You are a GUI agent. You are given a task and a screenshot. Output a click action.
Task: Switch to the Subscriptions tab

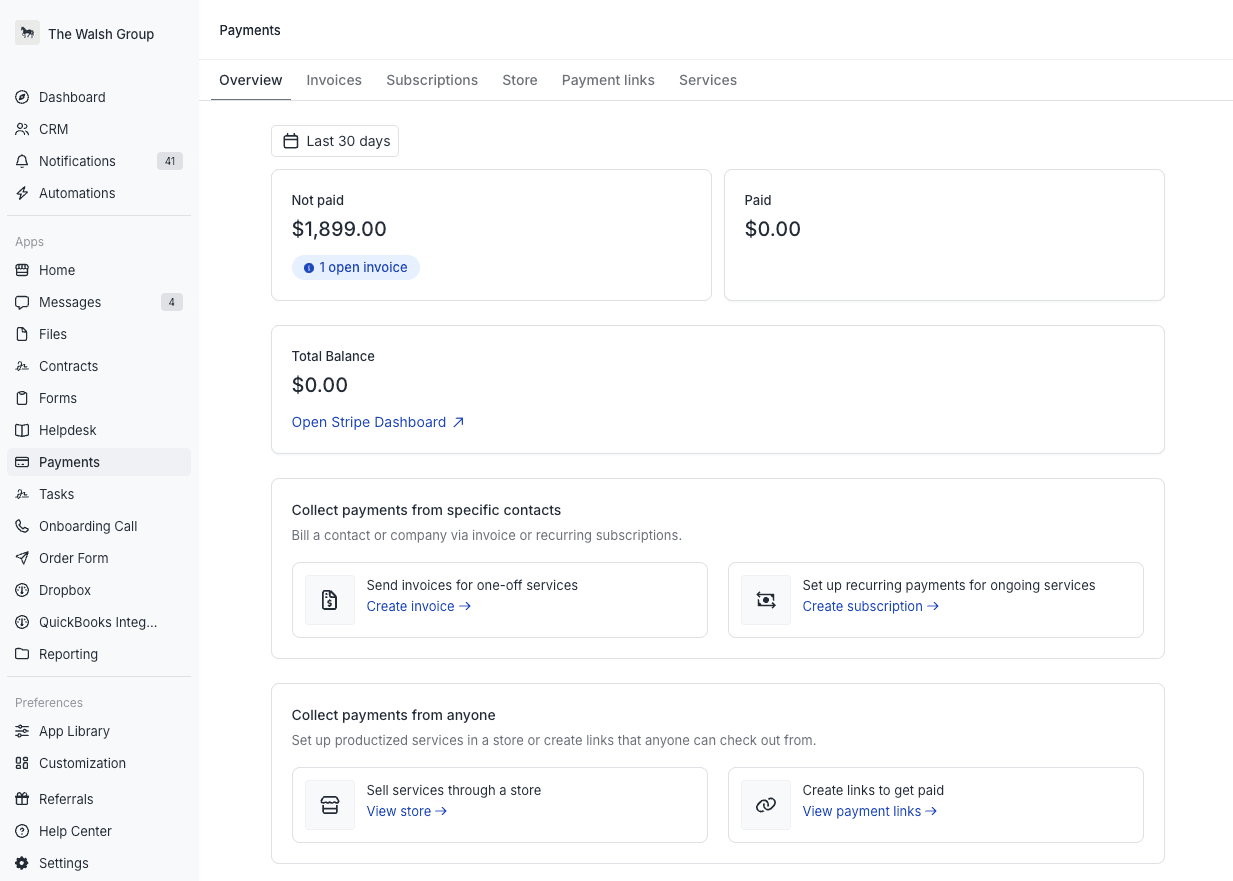pos(432,80)
